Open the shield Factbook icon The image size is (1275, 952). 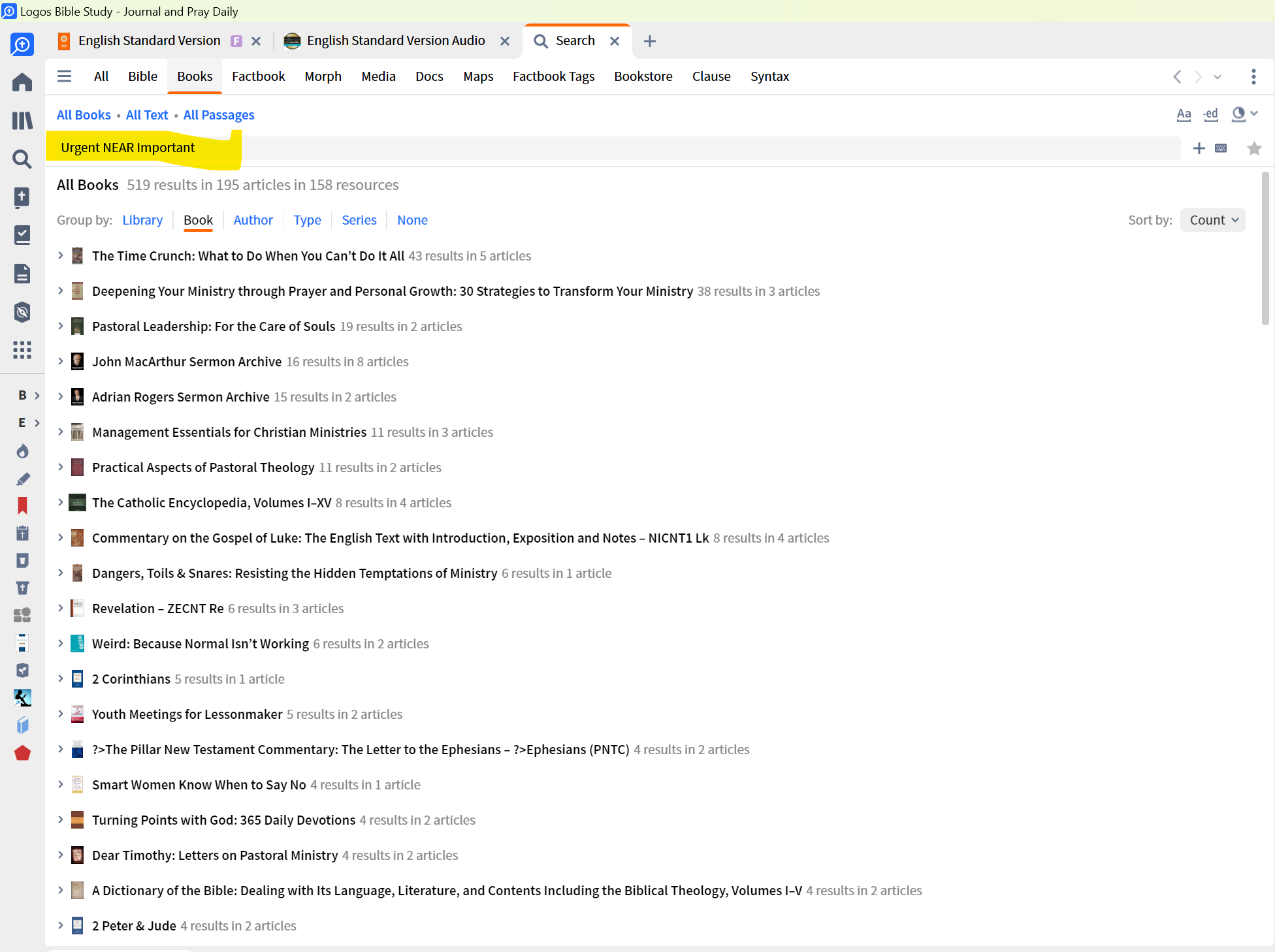click(22, 312)
